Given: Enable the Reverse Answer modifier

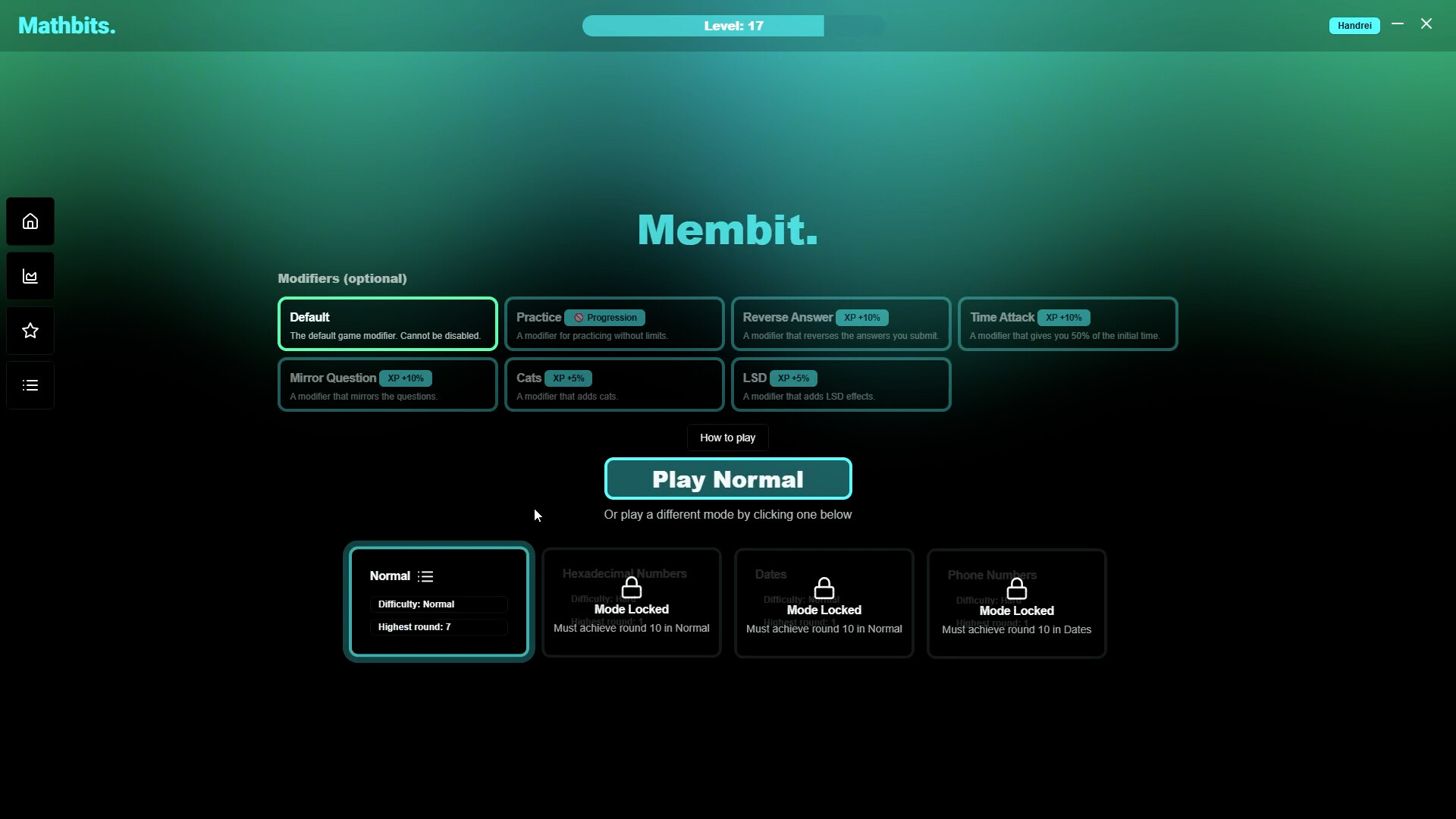Looking at the screenshot, I should pyautogui.click(x=841, y=324).
